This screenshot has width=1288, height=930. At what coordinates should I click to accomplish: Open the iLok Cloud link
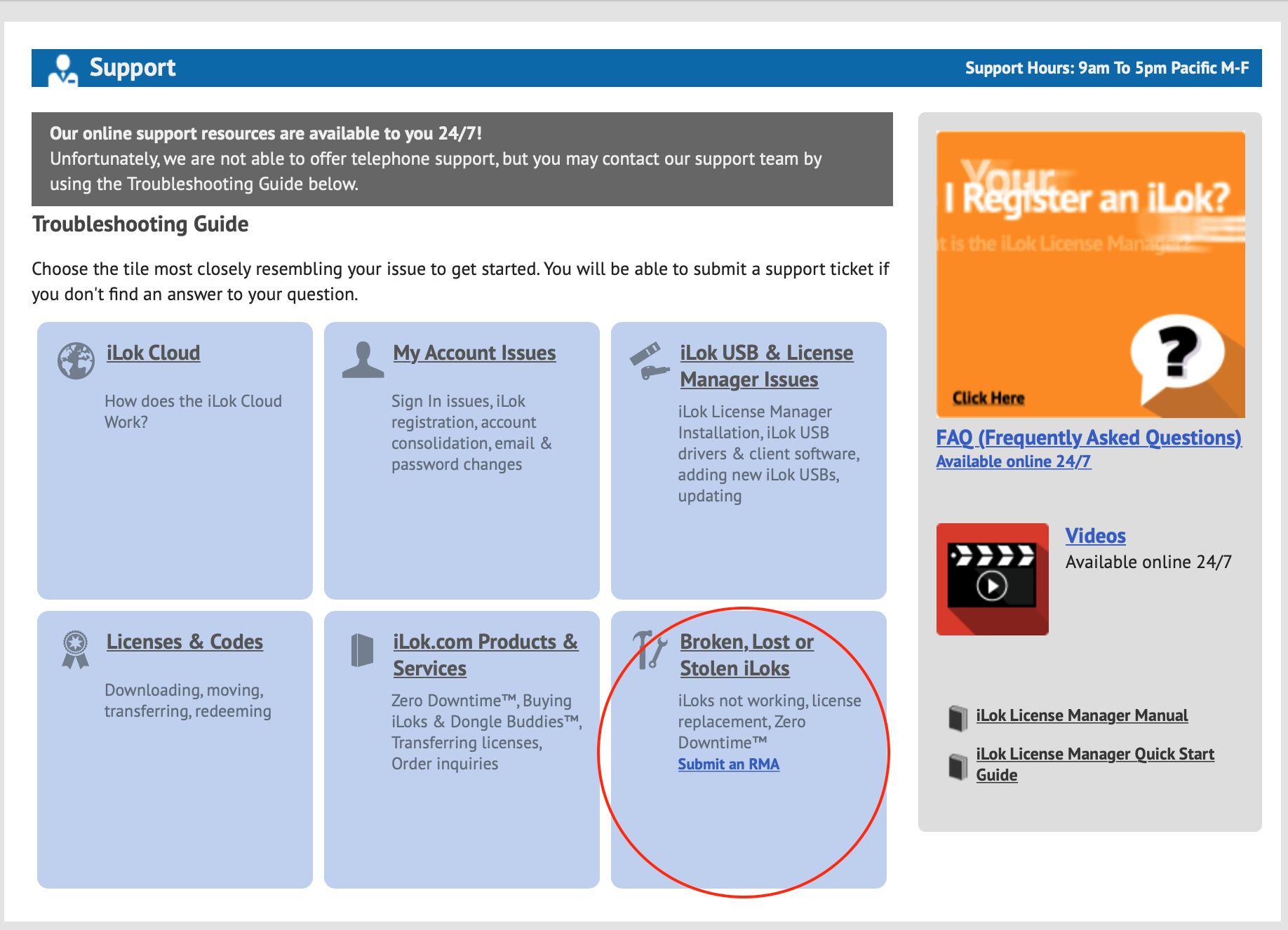pos(153,353)
